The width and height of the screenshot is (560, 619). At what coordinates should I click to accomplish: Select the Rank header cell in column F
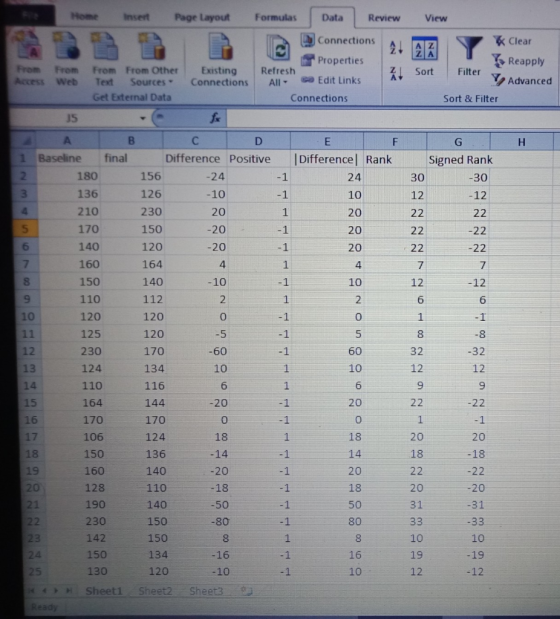[395, 160]
